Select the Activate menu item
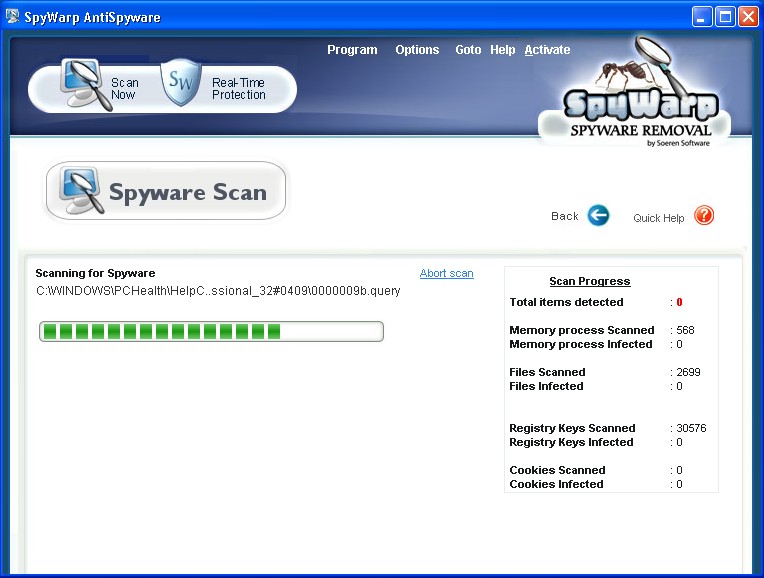The image size is (764, 578). coord(547,50)
